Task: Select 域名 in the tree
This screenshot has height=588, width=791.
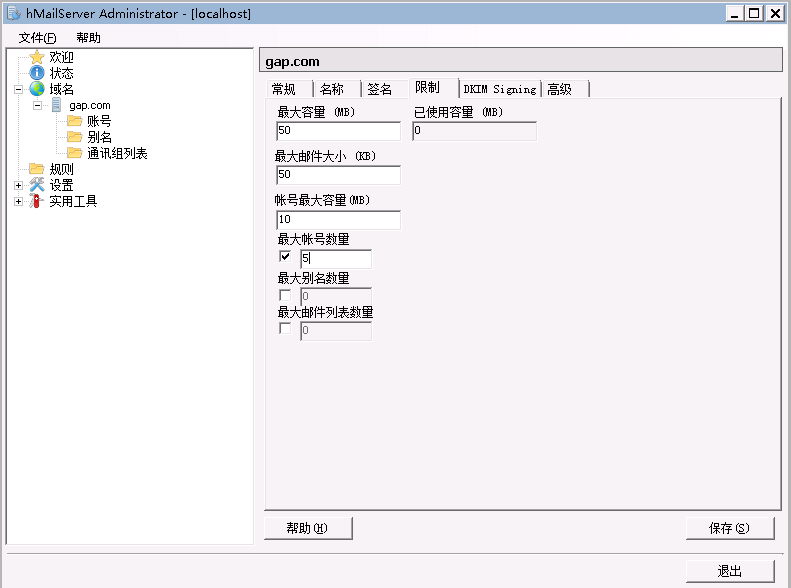Action: (62, 89)
